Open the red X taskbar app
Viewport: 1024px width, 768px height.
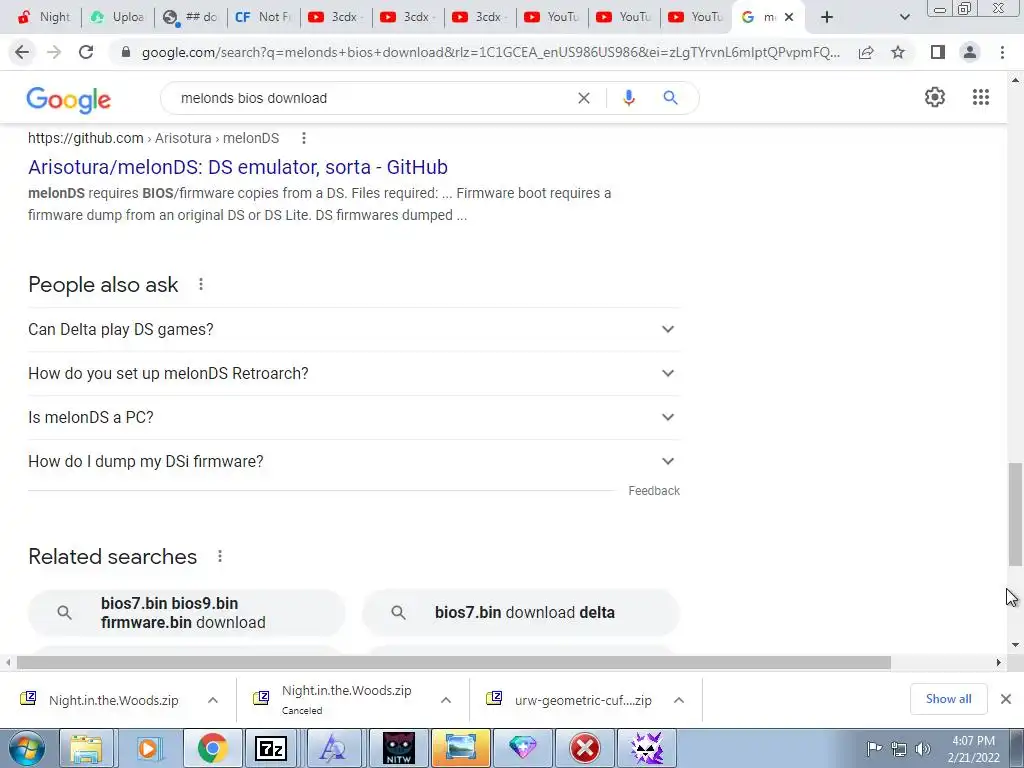pos(585,748)
